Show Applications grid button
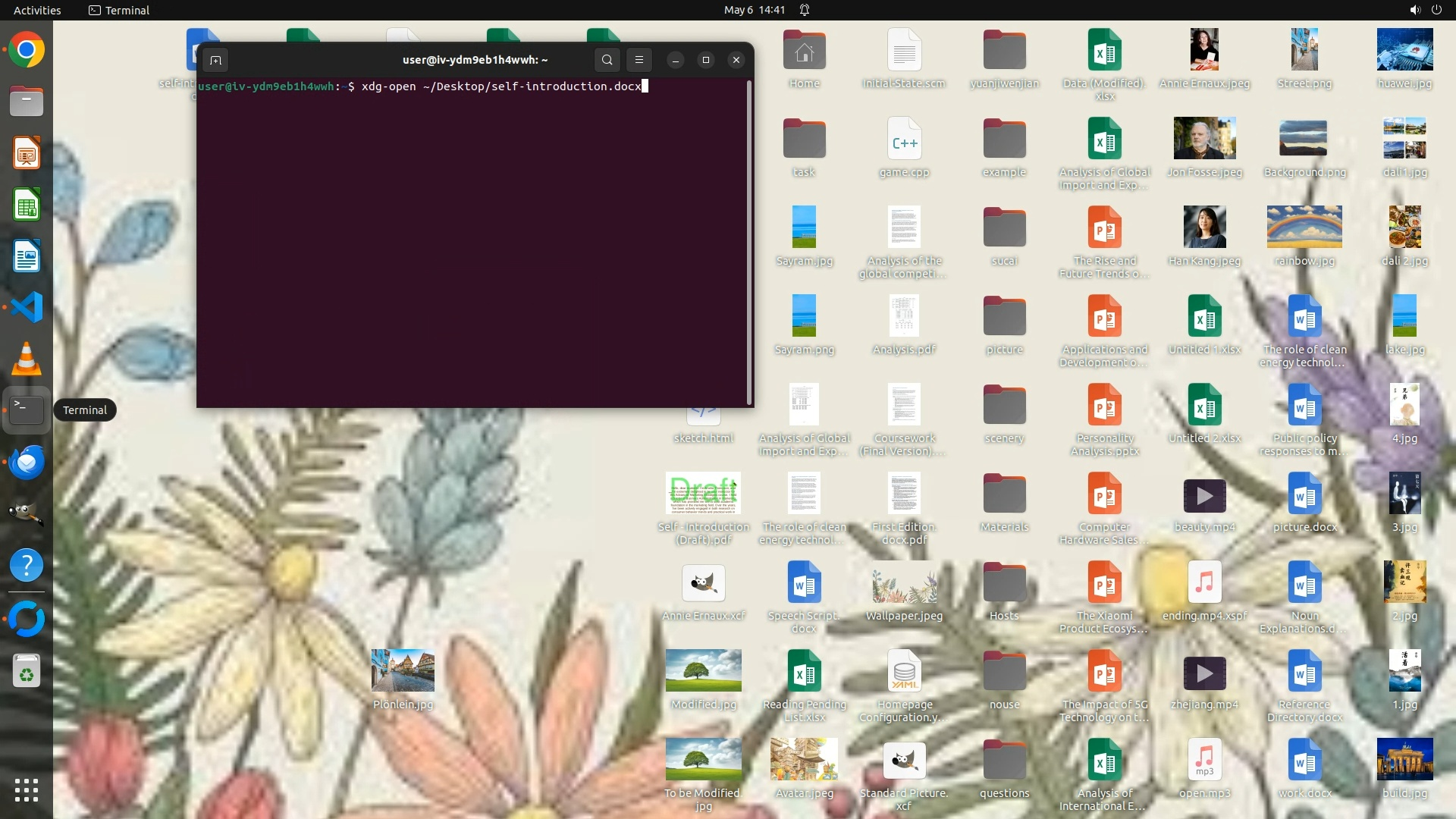Screen dimensions: 1456x819 coord(27,789)
